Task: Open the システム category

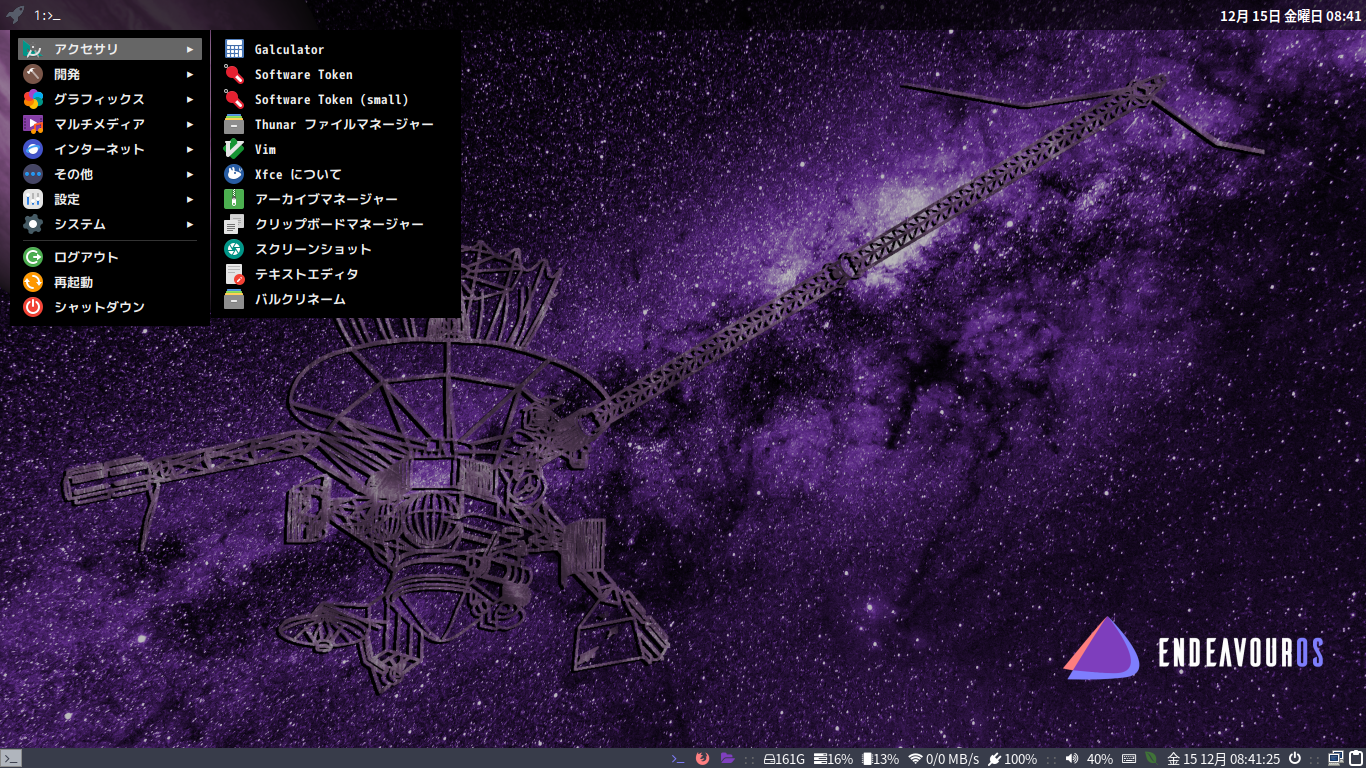Action: click(x=110, y=224)
